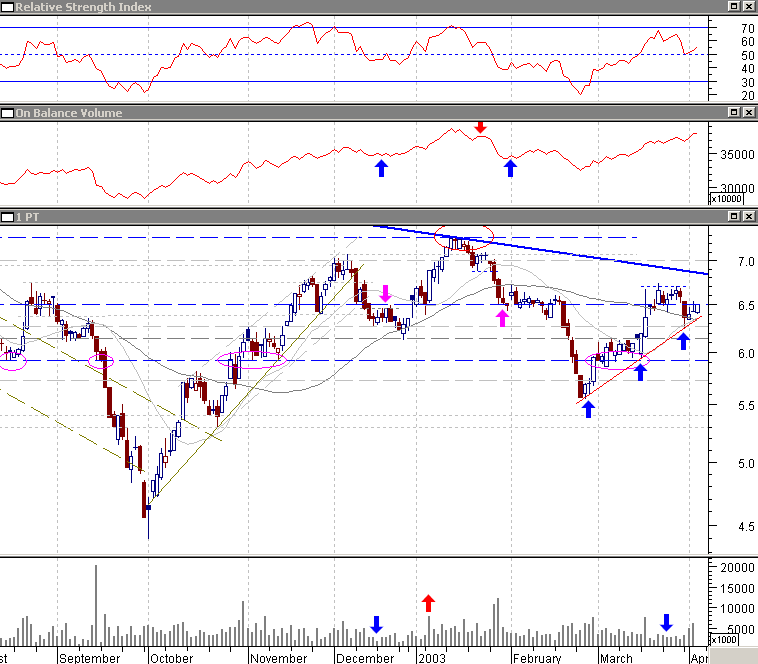Click the September date label
The height and width of the screenshot is (664, 758).
pos(89,658)
